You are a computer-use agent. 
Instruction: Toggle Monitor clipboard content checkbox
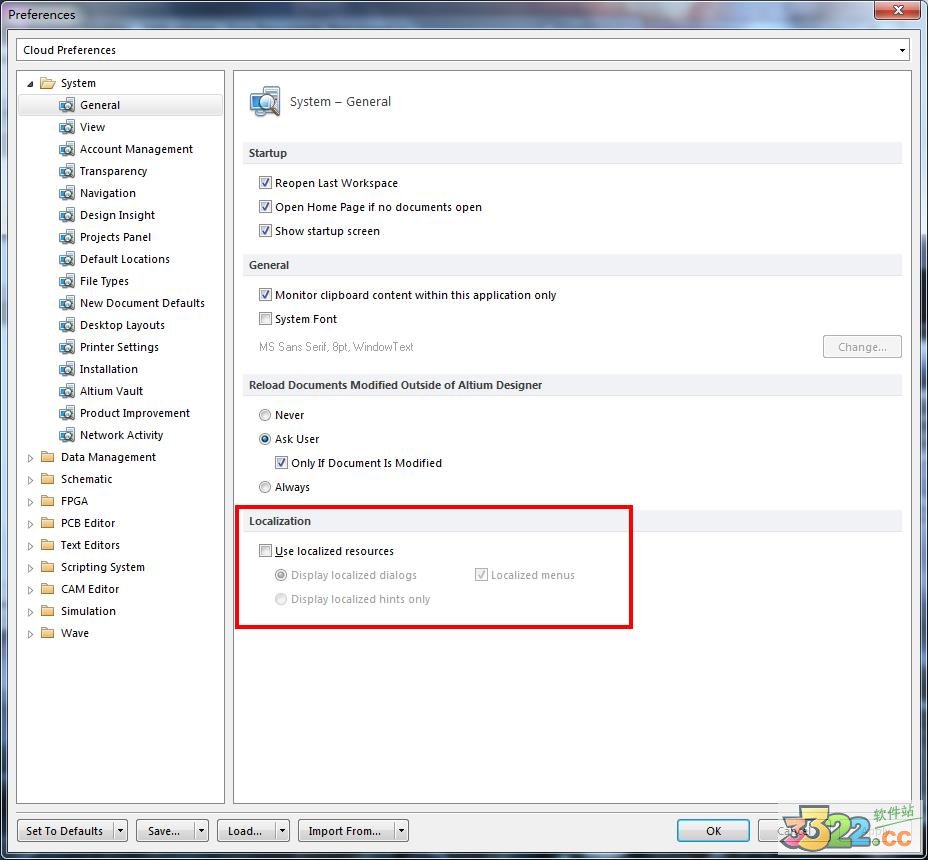click(265, 295)
